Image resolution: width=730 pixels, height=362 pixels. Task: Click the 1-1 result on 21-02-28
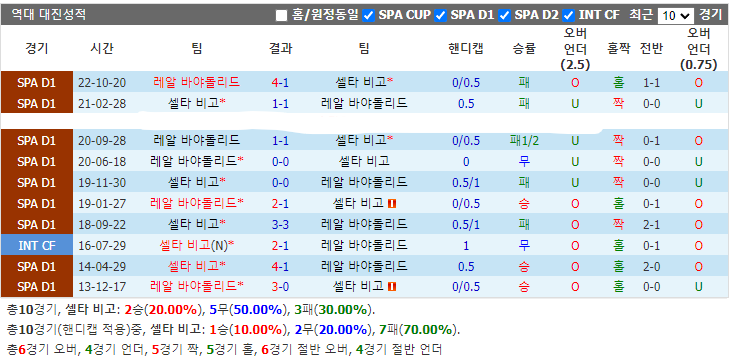(280, 103)
